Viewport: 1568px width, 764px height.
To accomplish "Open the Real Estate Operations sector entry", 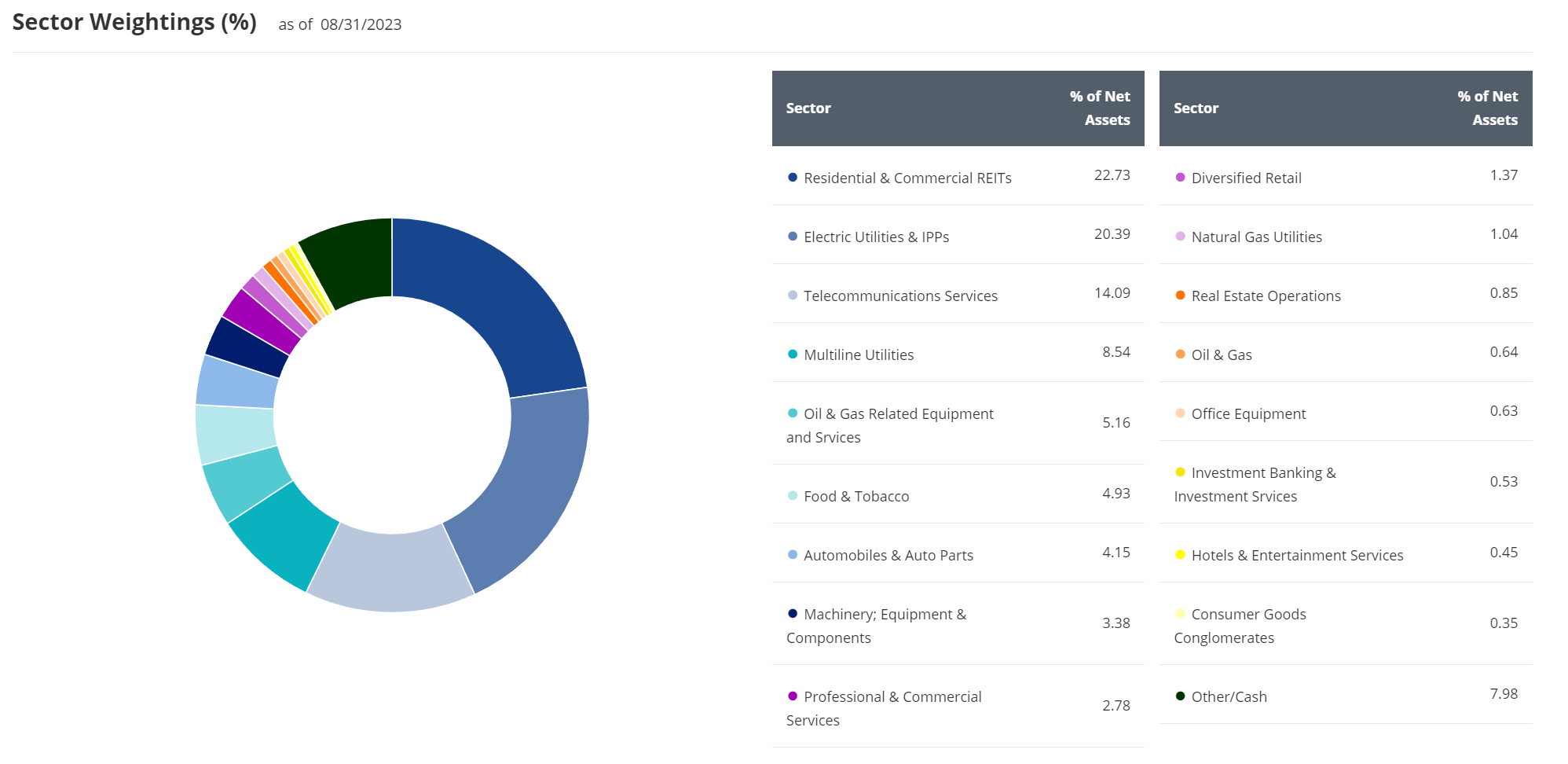I will [1266, 296].
